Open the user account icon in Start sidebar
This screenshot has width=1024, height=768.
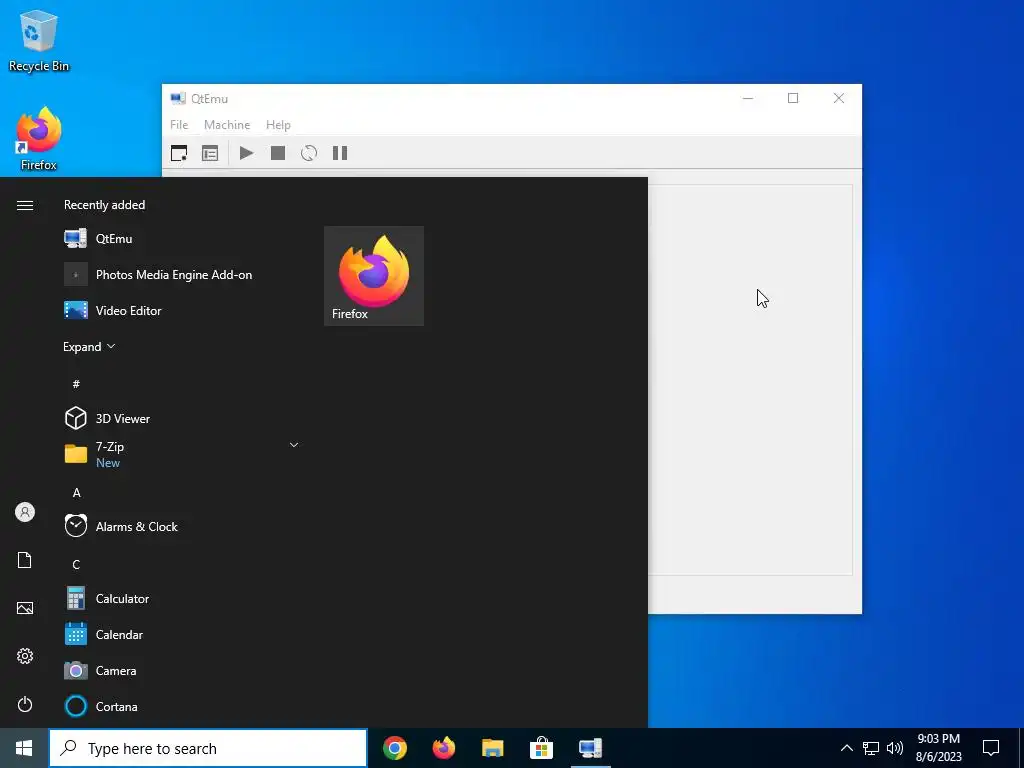tap(25, 512)
